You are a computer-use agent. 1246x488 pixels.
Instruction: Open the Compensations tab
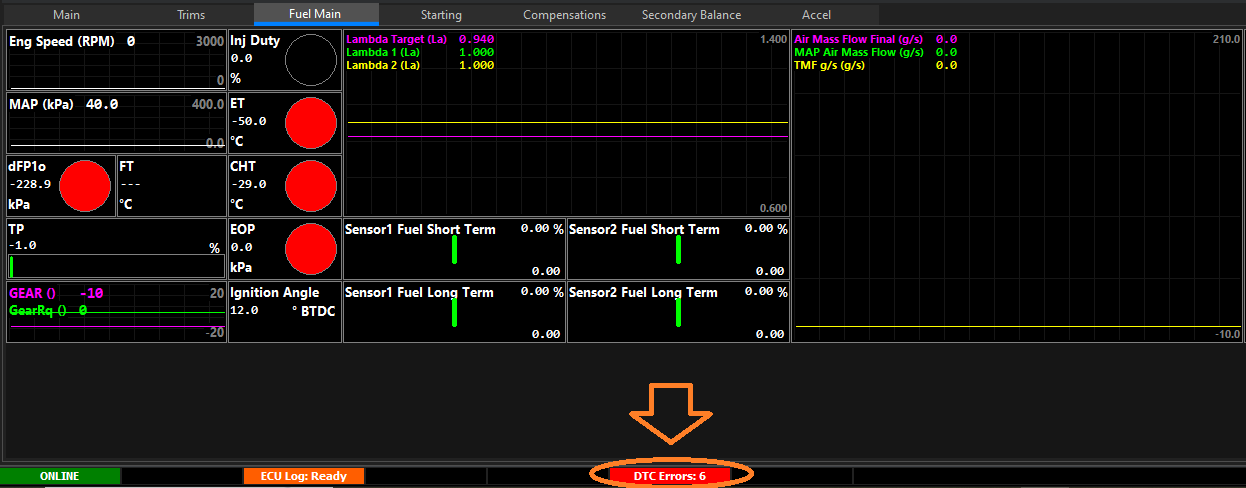(564, 15)
